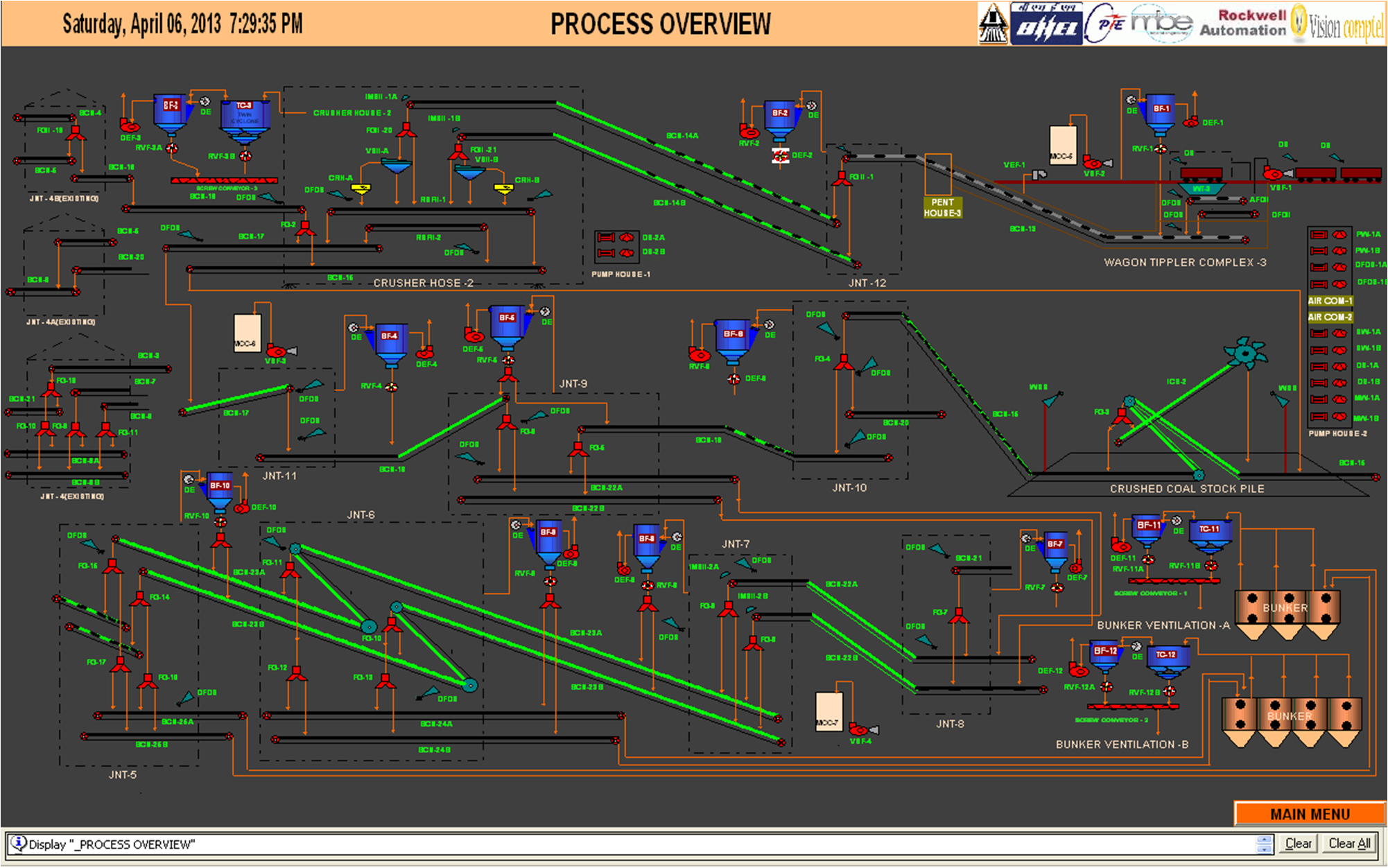The image size is (1388, 868).
Task: Click the MCC-5 panel box icon
Action: (x=1062, y=146)
